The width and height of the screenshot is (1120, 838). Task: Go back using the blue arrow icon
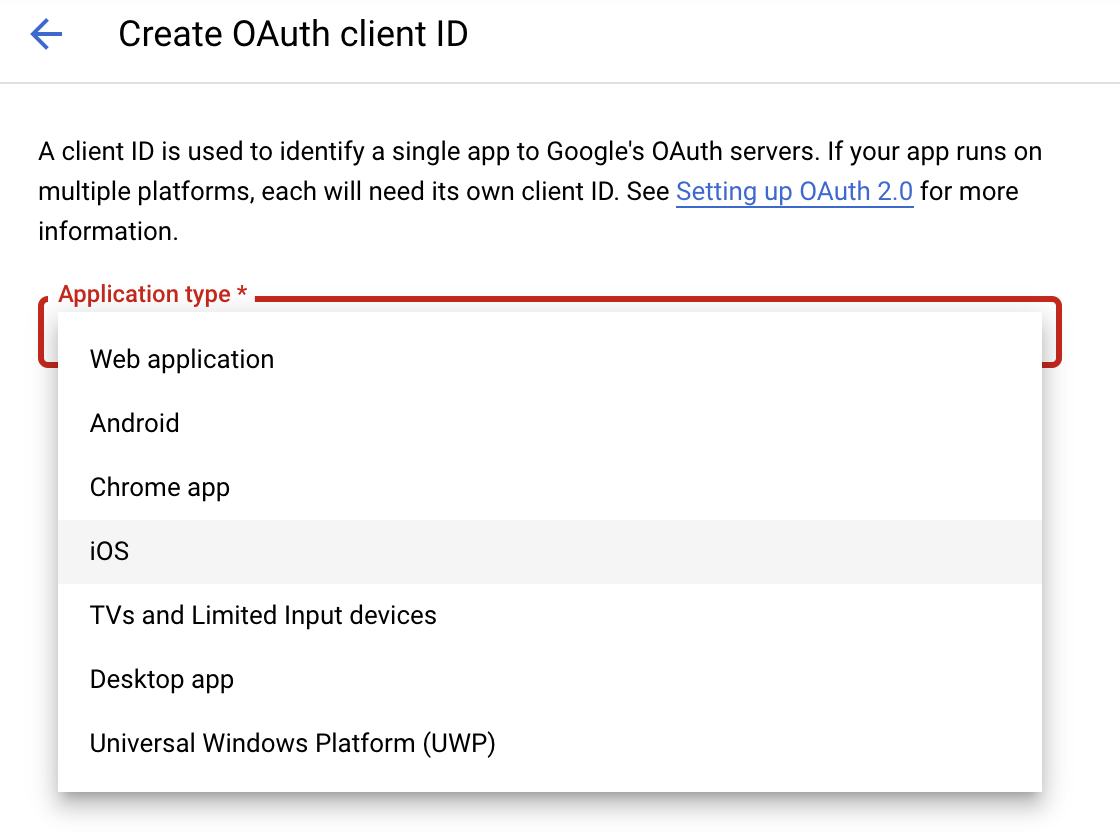pos(46,34)
